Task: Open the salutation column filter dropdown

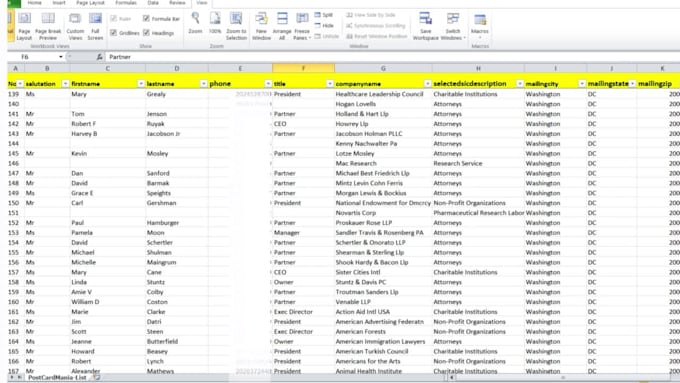Action: [x=65, y=83]
